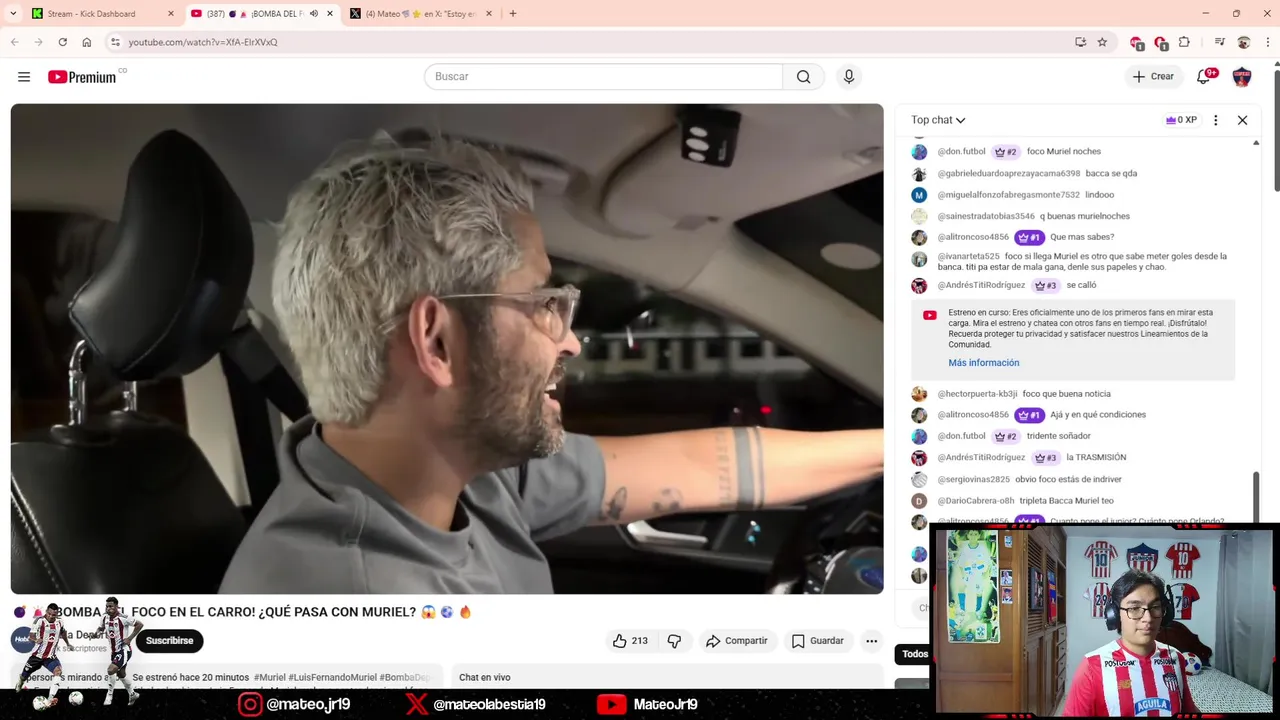Open the Más información link in chat
This screenshot has height=720, width=1280.
(x=984, y=363)
